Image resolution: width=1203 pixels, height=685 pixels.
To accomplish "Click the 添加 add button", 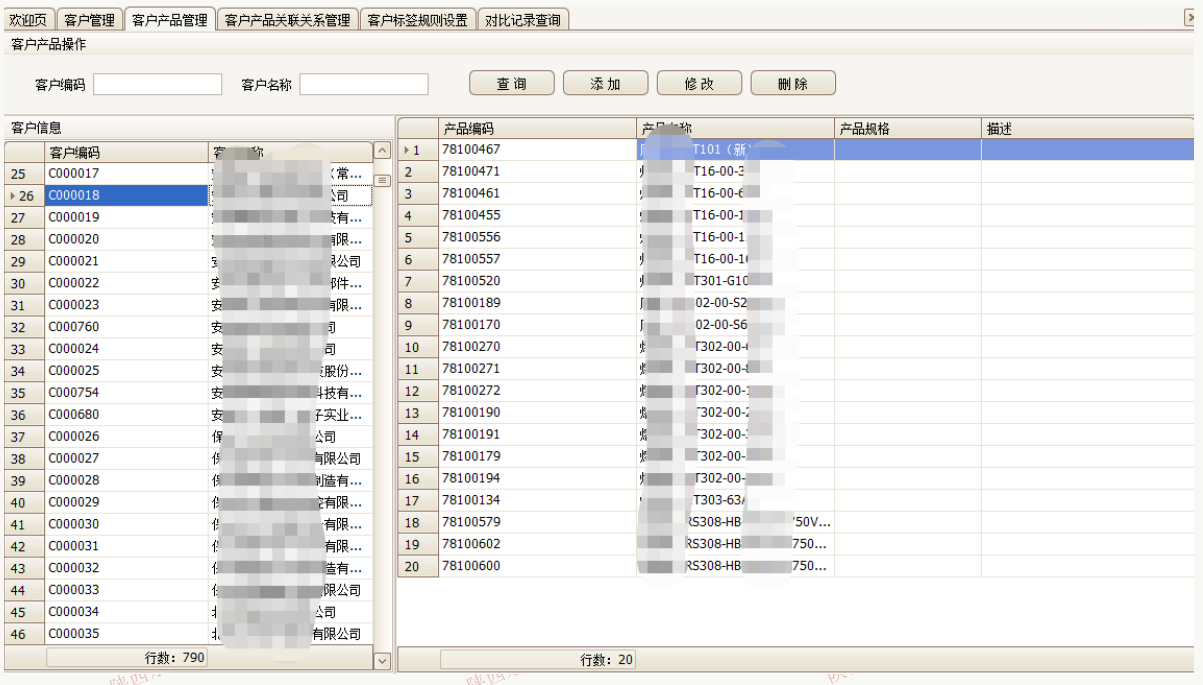I will coord(605,83).
